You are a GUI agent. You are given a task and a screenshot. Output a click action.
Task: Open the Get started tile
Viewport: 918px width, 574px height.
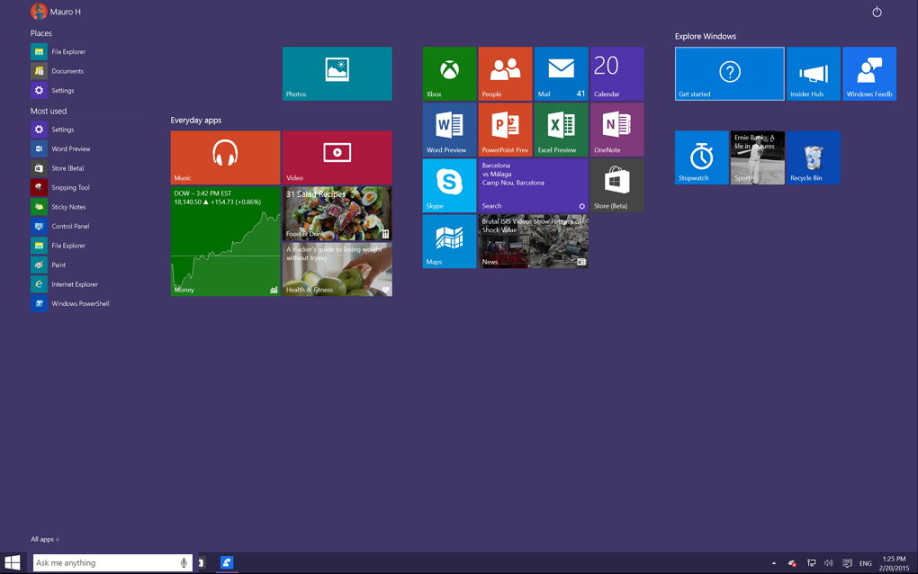click(729, 74)
